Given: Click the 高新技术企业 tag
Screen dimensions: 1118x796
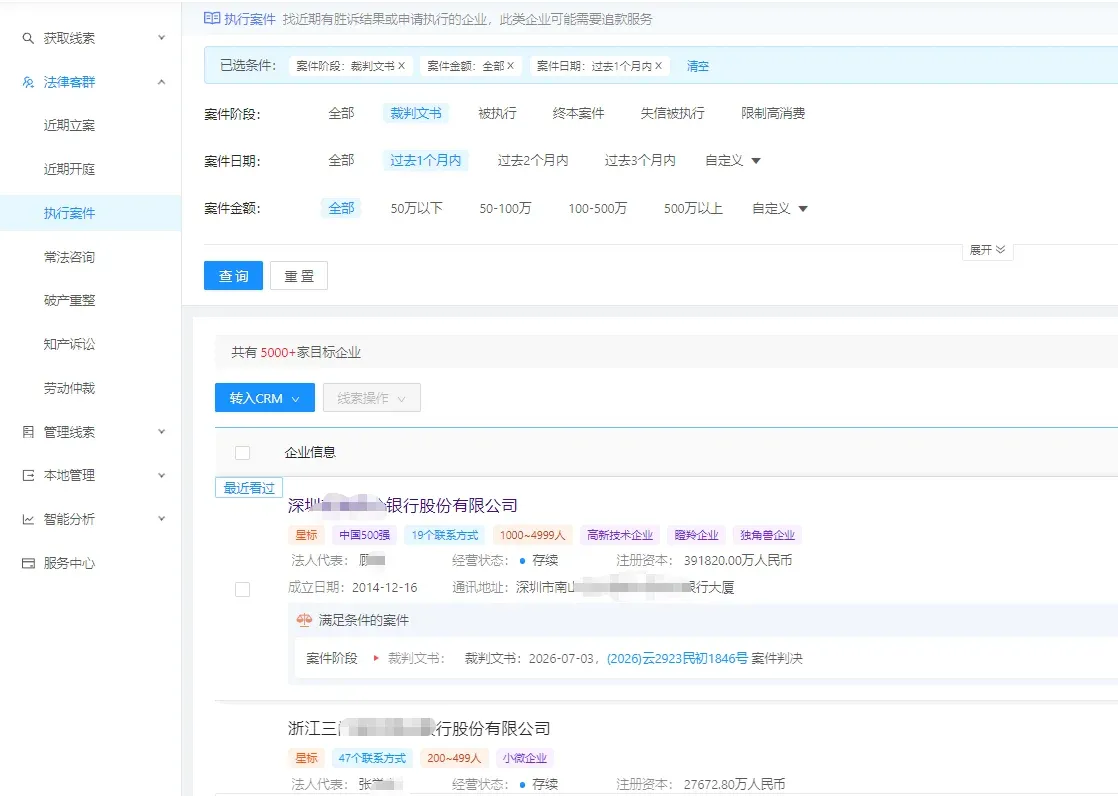Looking at the screenshot, I should point(620,535).
